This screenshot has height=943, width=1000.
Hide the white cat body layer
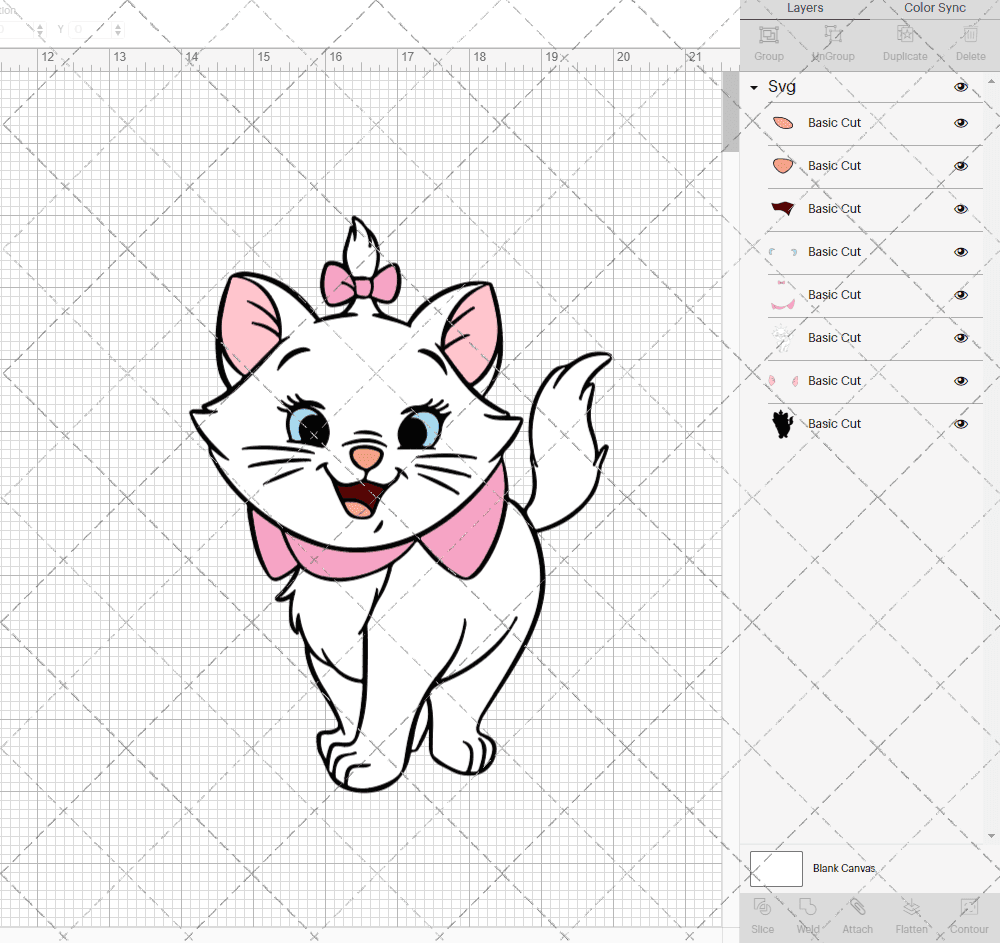(960, 338)
